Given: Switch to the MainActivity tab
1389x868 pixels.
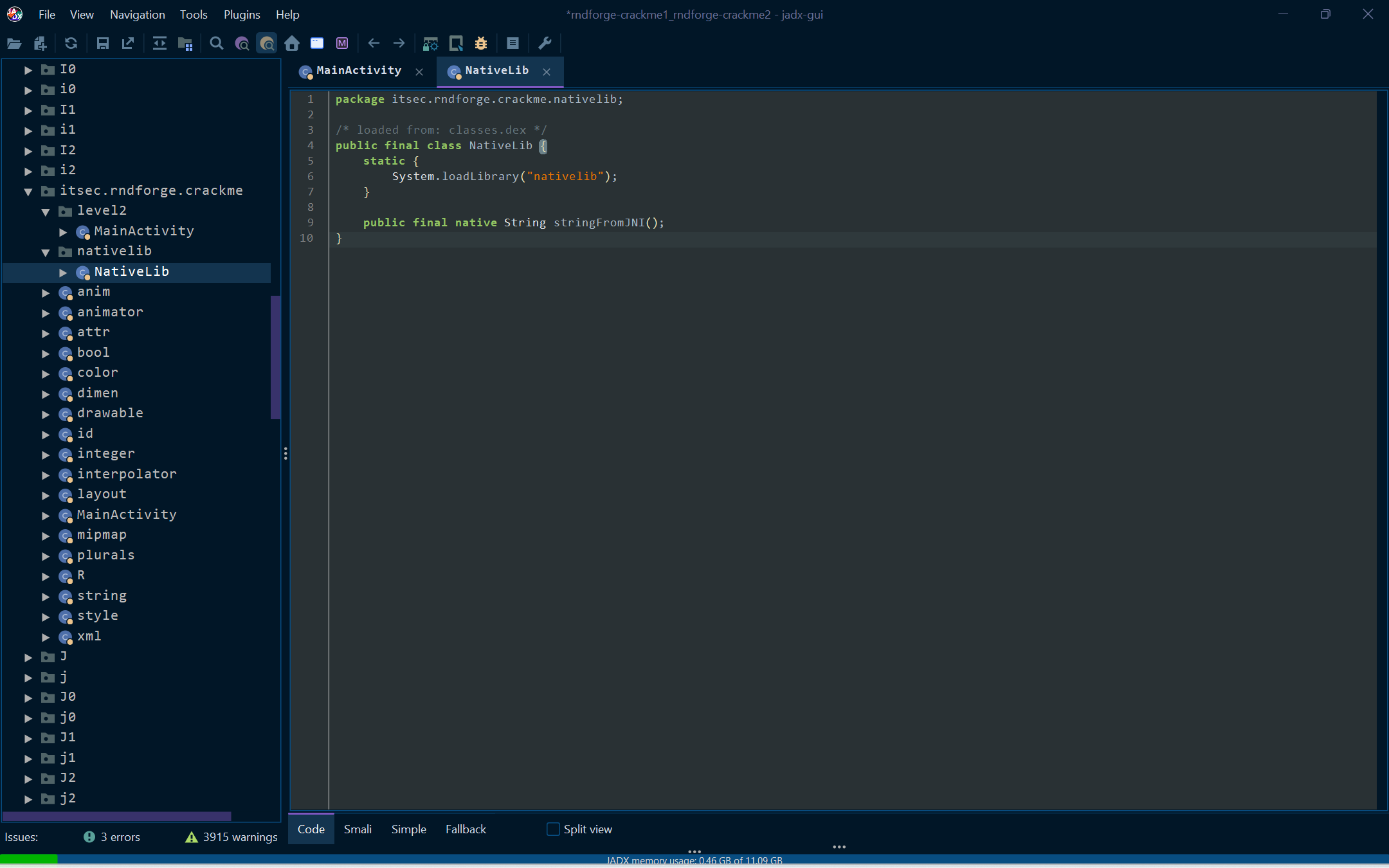Looking at the screenshot, I should point(358,71).
